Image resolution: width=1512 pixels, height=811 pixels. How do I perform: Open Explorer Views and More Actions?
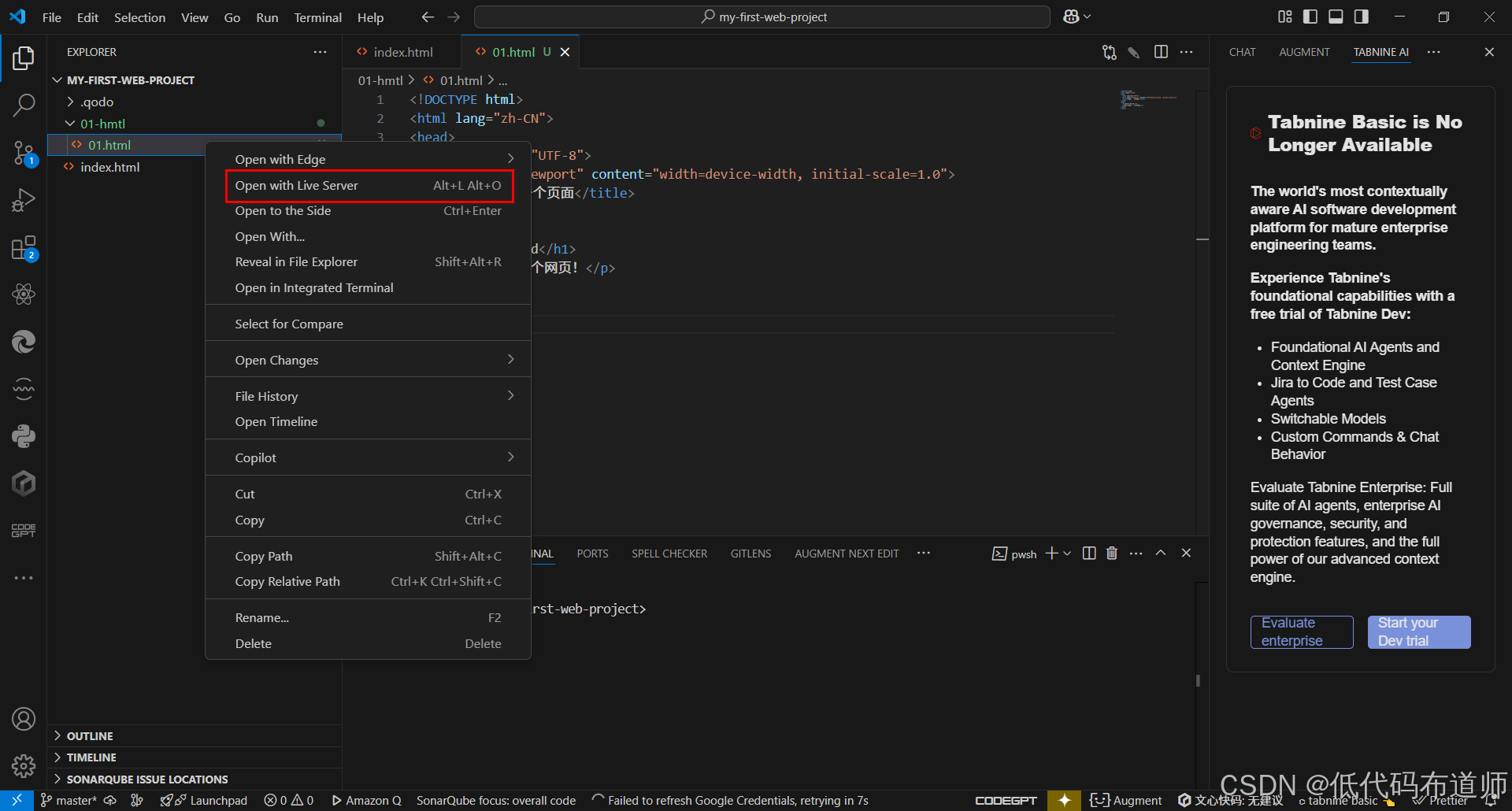[x=320, y=52]
